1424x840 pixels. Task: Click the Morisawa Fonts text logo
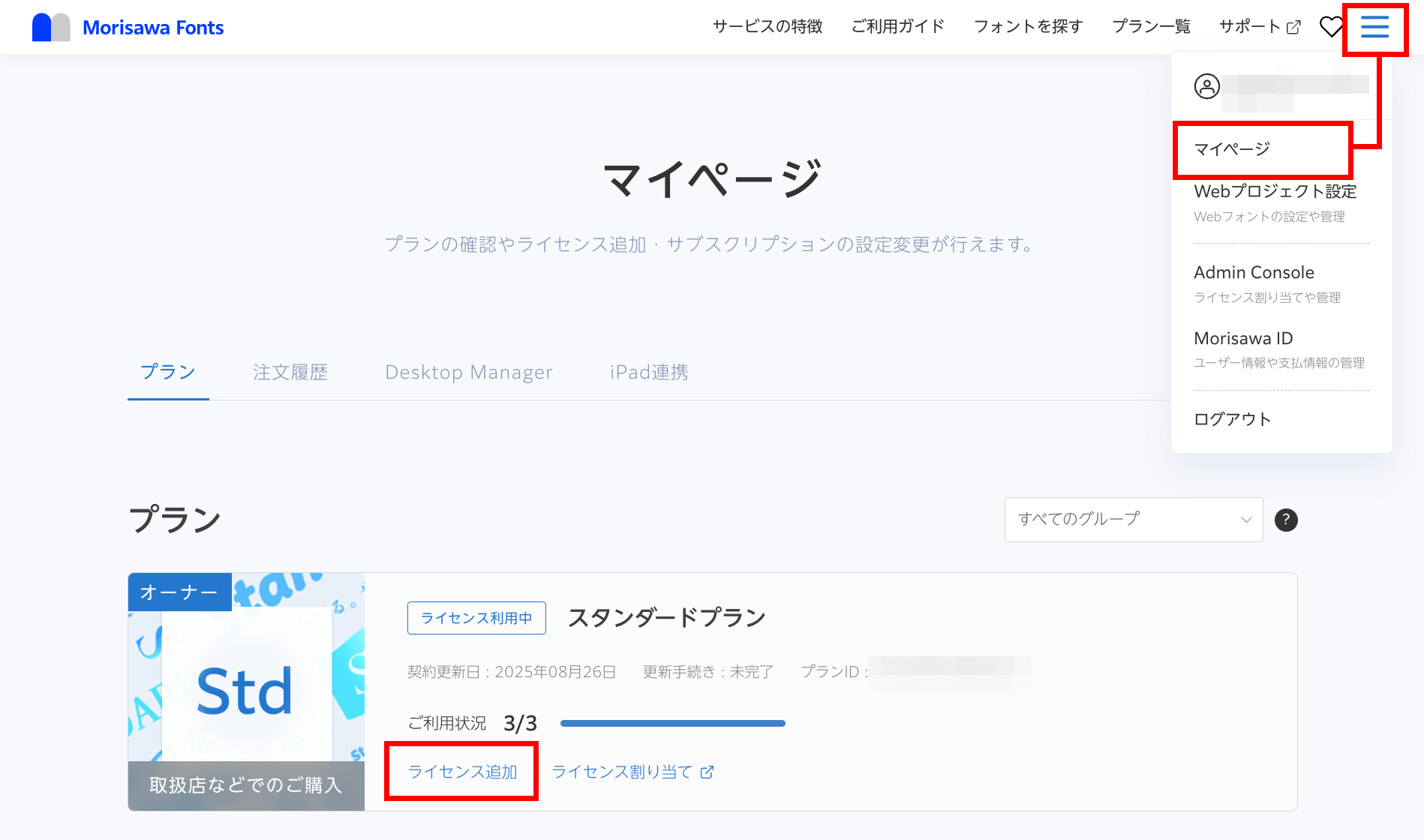point(153,28)
